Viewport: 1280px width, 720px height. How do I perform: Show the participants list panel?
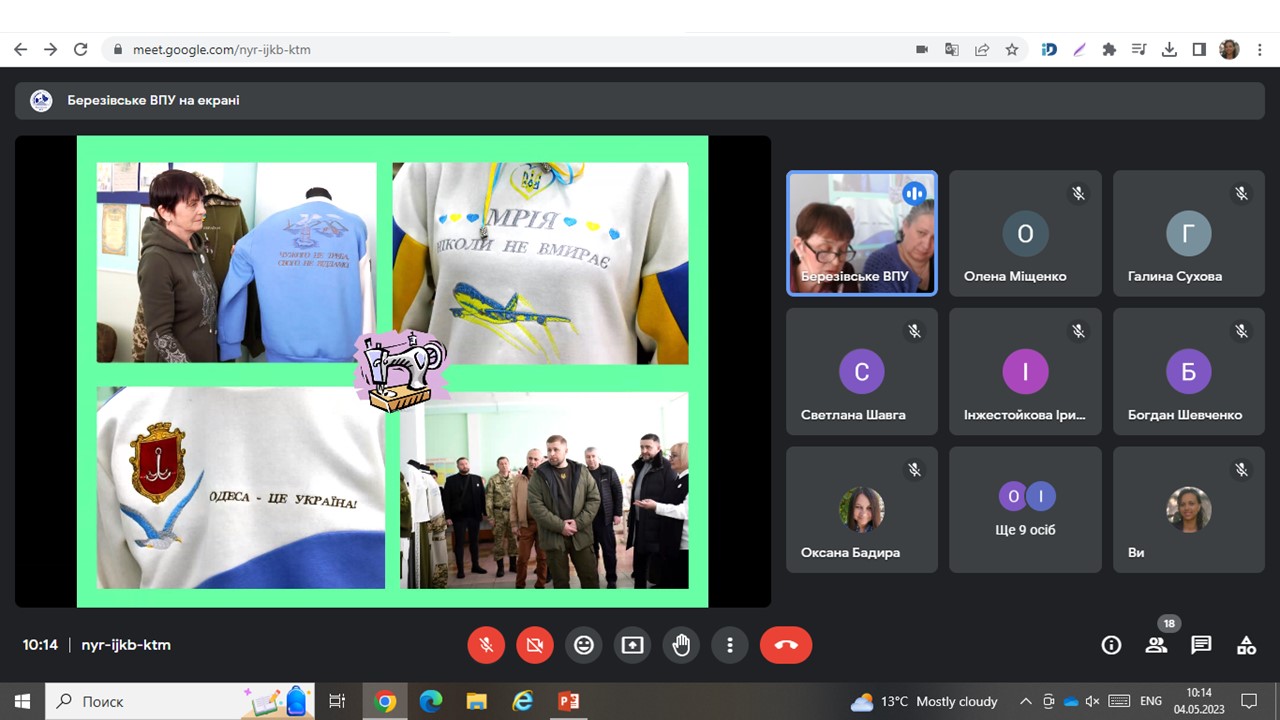coord(1156,645)
